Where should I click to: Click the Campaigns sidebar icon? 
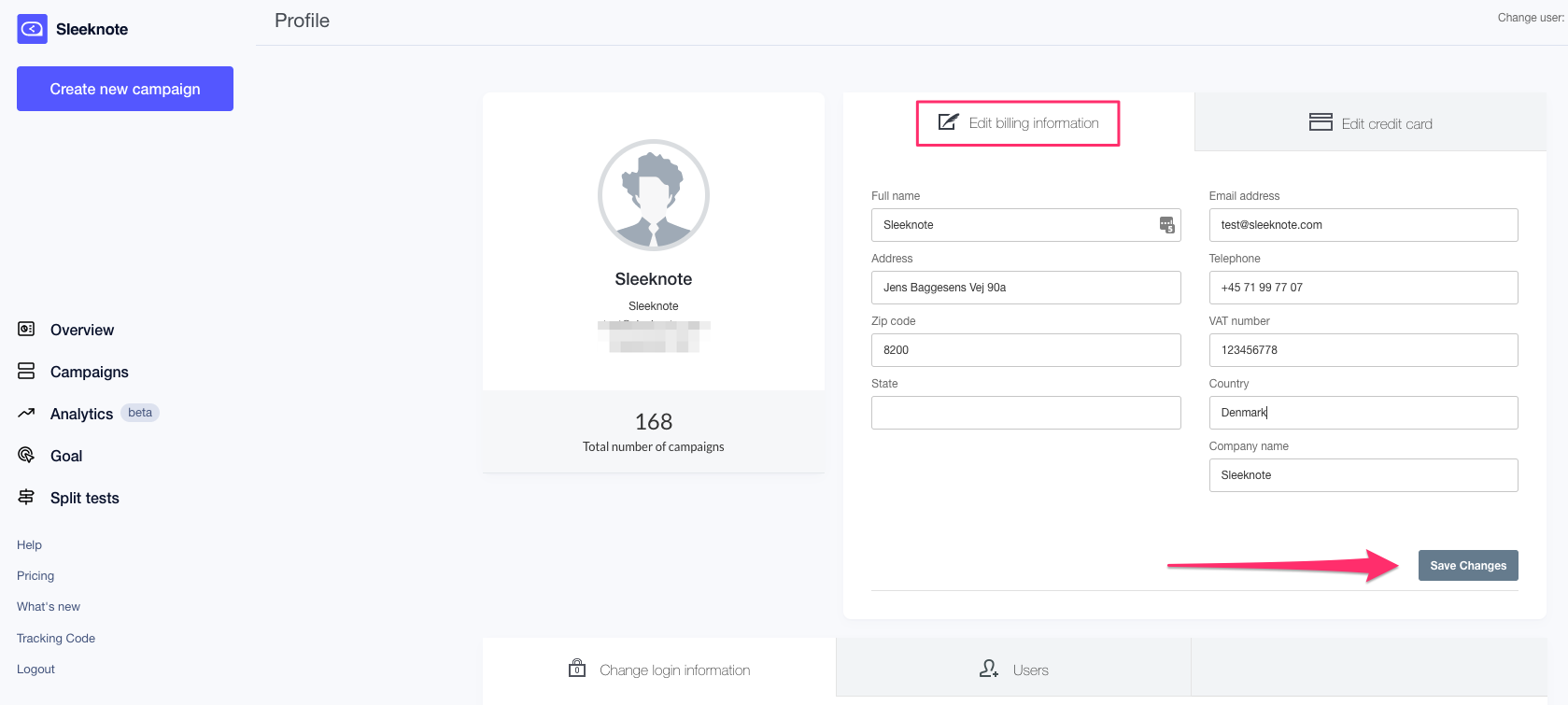point(26,371)
